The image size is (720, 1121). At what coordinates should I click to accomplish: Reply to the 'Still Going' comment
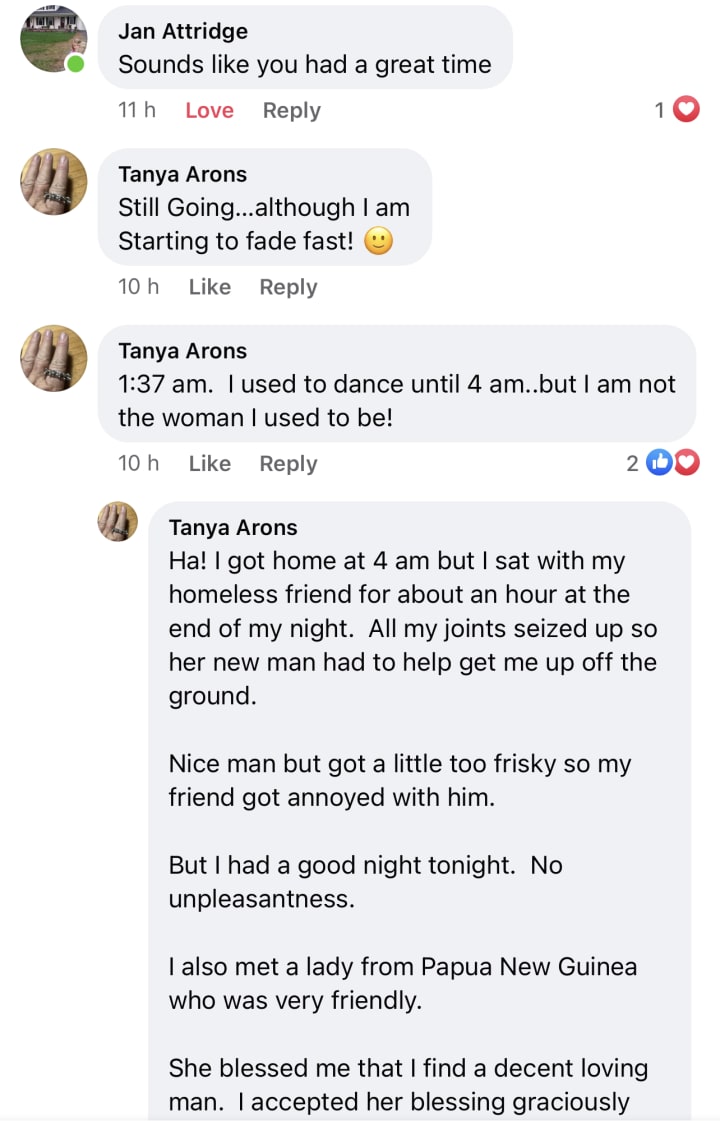(x=288, y=287)
